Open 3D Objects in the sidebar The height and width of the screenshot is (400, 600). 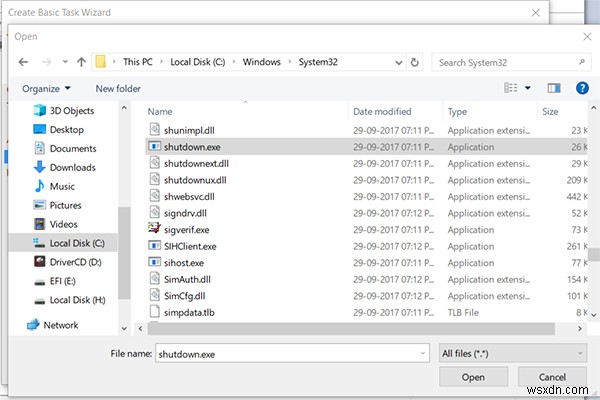70,111
